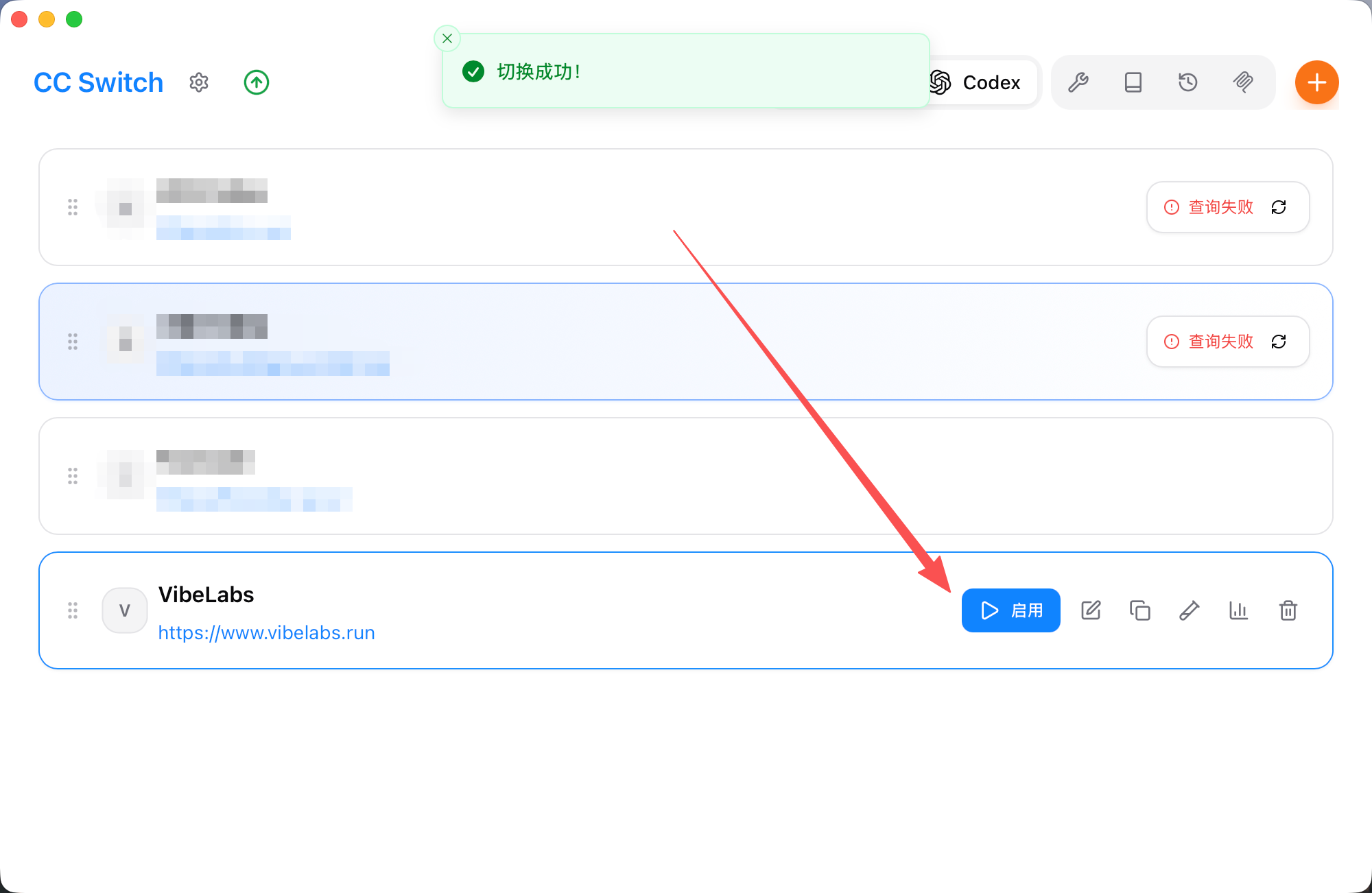The image size is (1372, 893).
Task: Open usage statistics chart for VibeLabs
Action: [1238, 610]
